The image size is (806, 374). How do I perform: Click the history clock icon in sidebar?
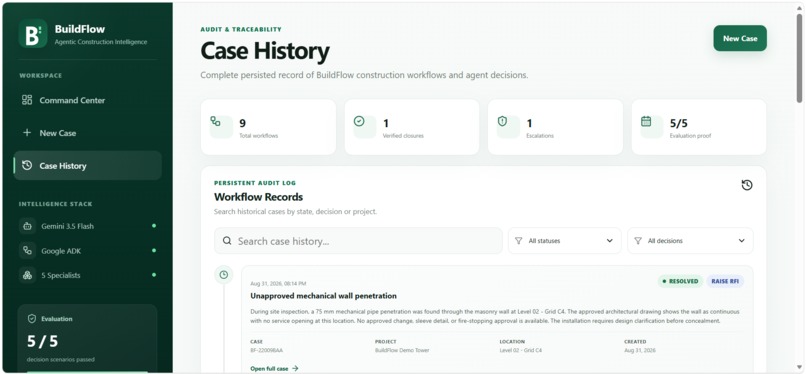[27, 165]
